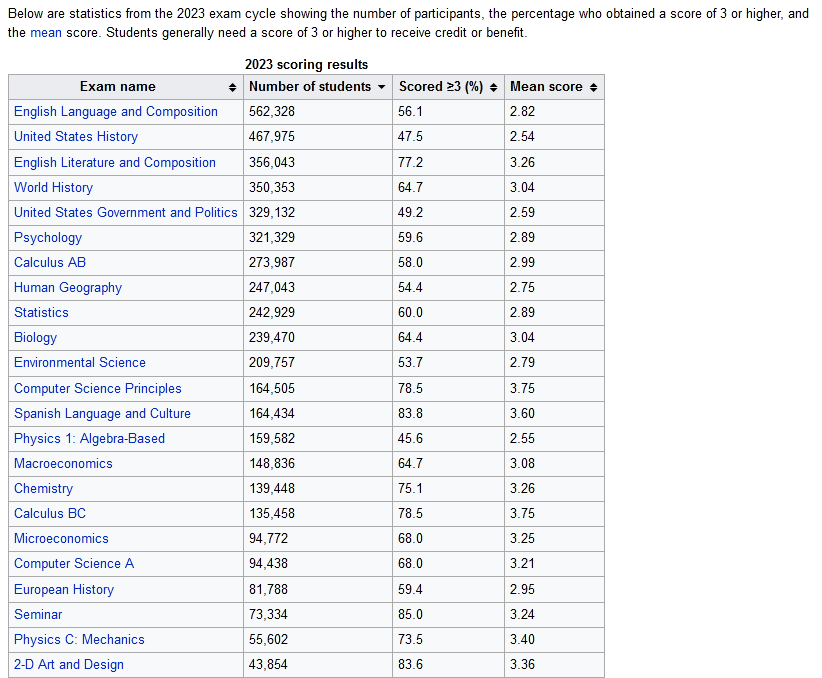Screen dimensions: 822x678
Task: Click the 139,448 student count cell
Action: coord(318,489)
